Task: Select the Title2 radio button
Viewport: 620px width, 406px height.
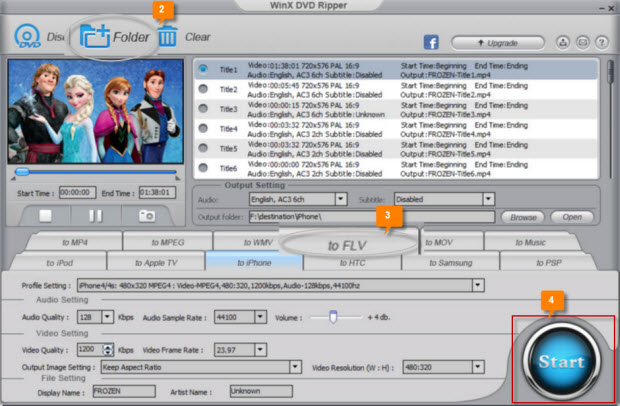Action: (x=203, y=89)
